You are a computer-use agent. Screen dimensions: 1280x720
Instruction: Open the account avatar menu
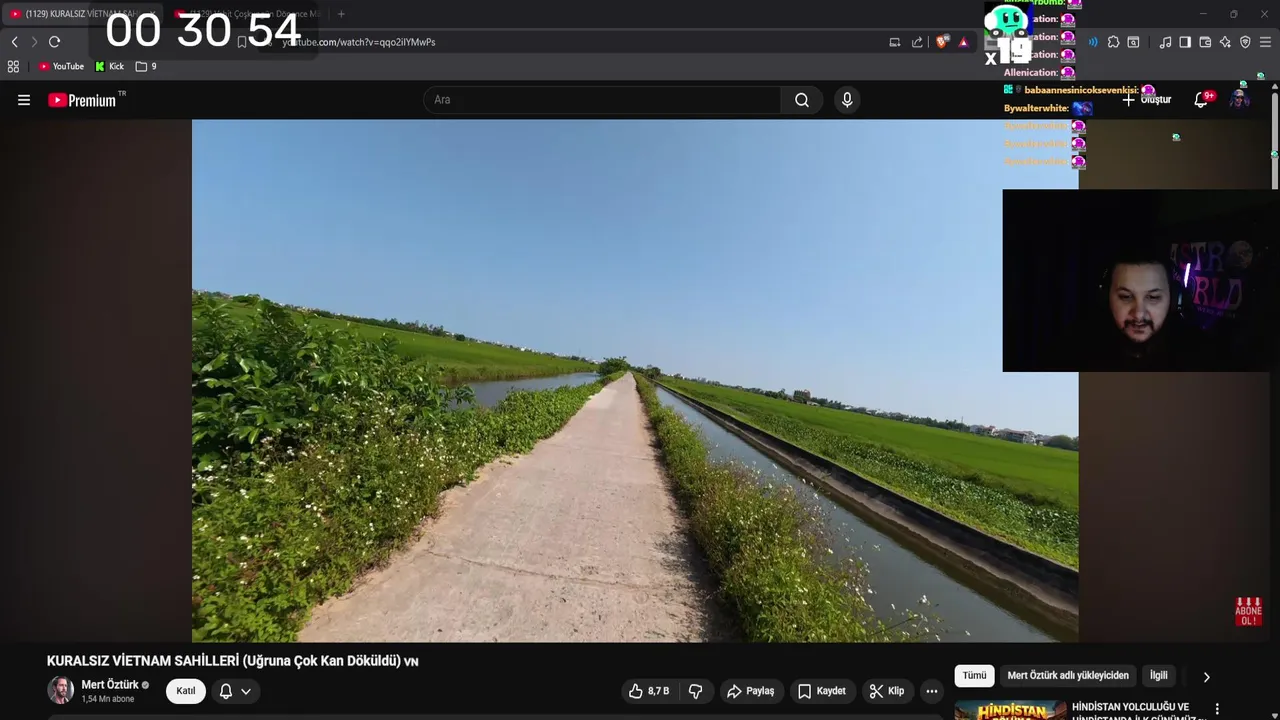pyautogui.click(x=1240, y=100)
